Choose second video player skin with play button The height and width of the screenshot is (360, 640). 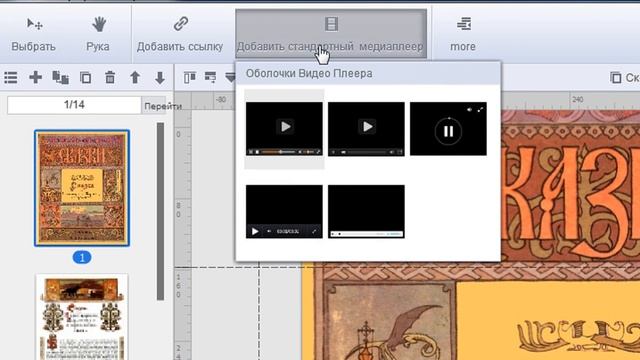[x=366, y=129]
